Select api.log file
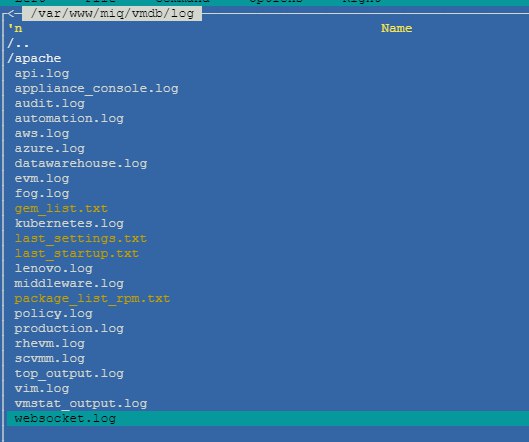 (x=42, y=73)
